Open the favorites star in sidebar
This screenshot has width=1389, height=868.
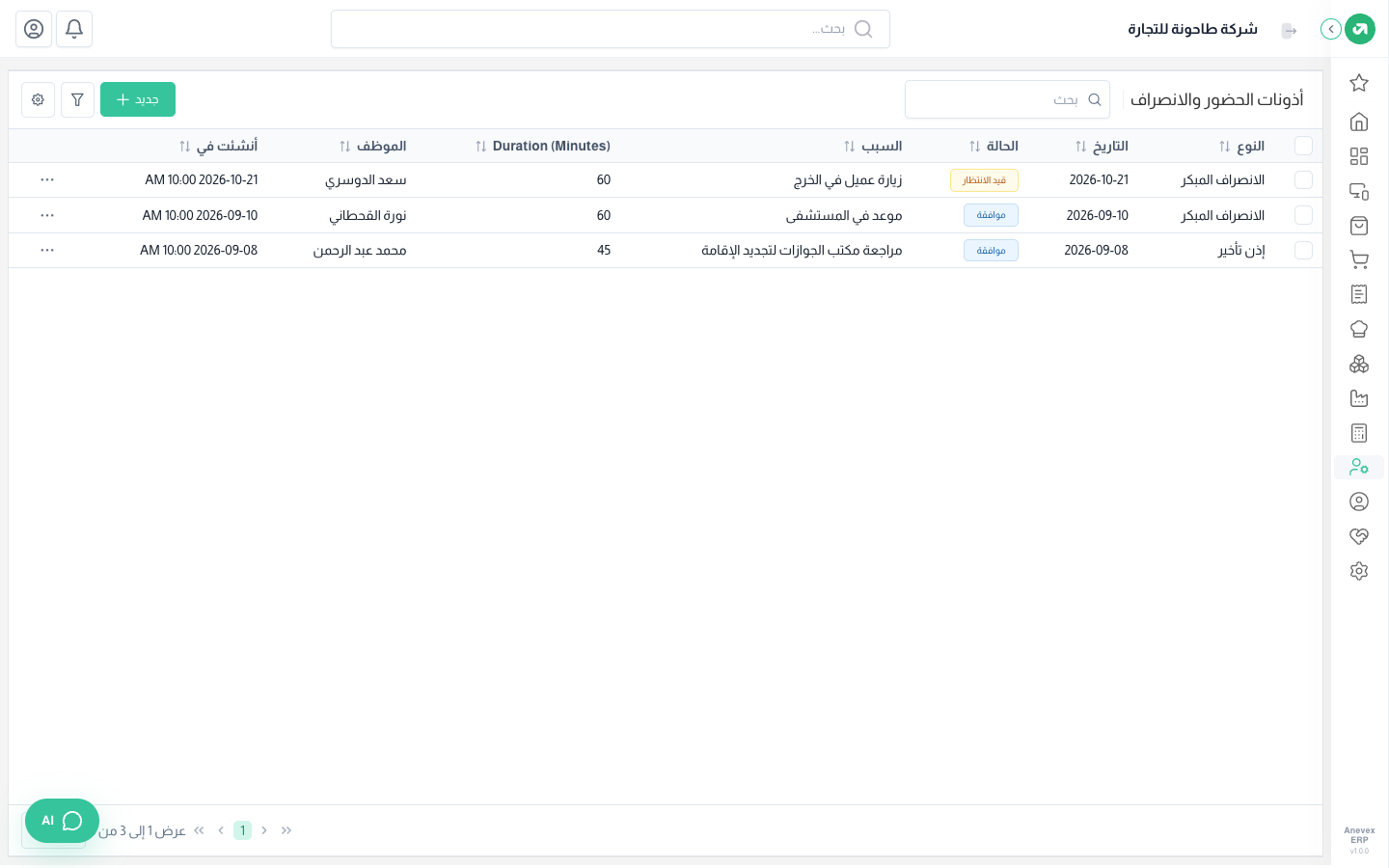[x=1359, y=83]
